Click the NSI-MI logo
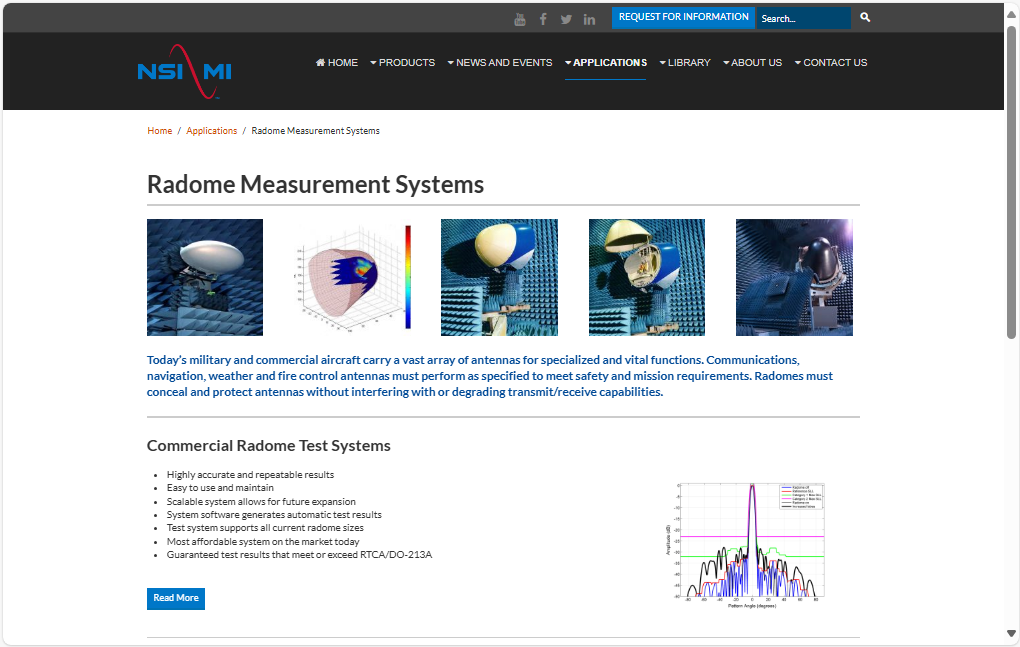This screenshot has width=1020, height=647. 185,71
